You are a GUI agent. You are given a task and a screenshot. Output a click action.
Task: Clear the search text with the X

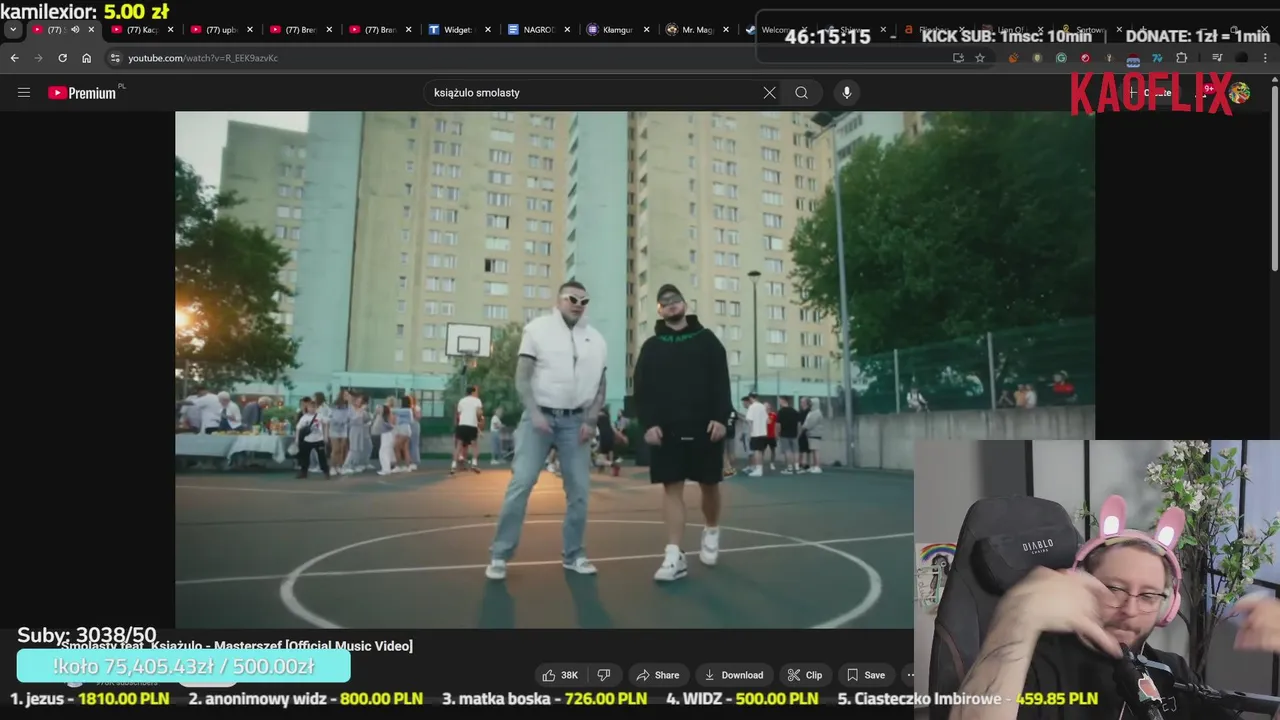pyautogui.click(x=769, y=93)
